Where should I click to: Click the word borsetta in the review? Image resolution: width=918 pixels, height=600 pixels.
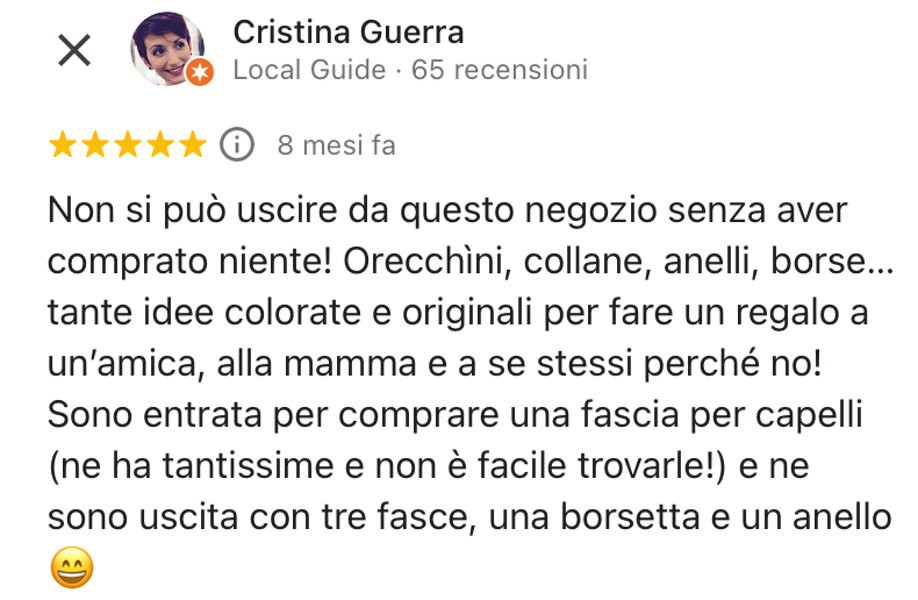click(x=682, y=516)
